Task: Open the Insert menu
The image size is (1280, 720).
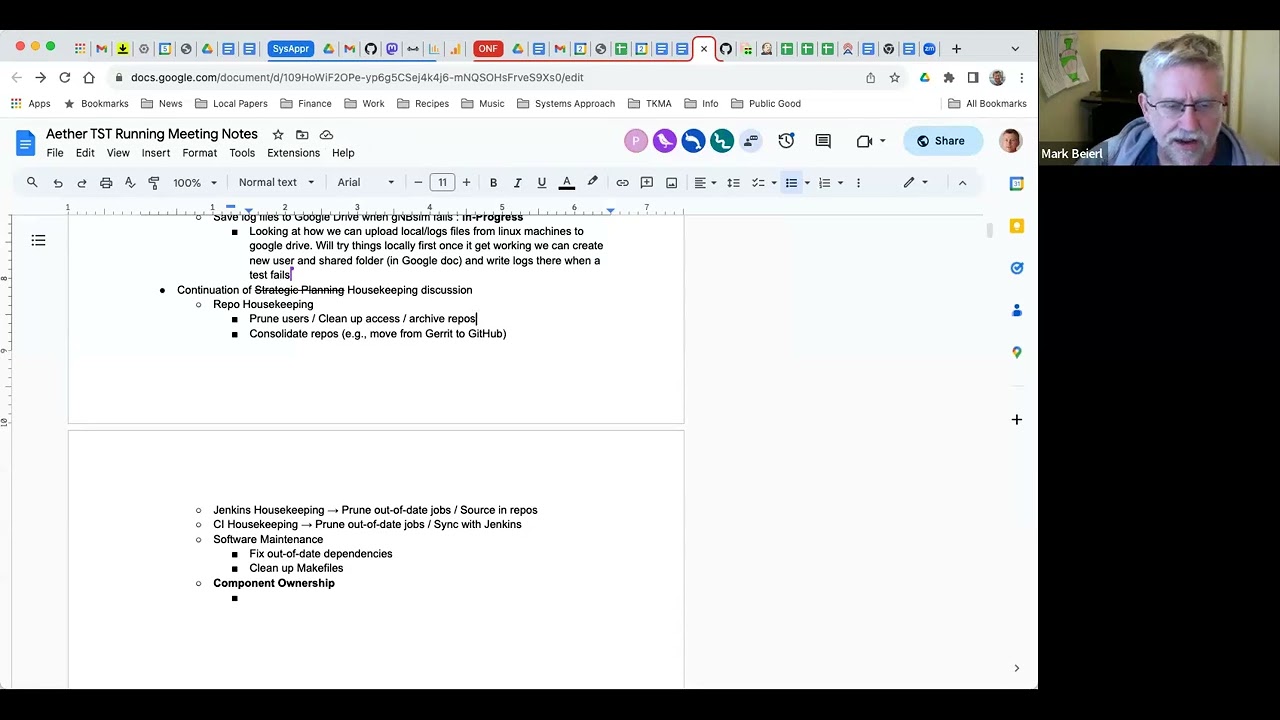Action: tap(156, 153)
